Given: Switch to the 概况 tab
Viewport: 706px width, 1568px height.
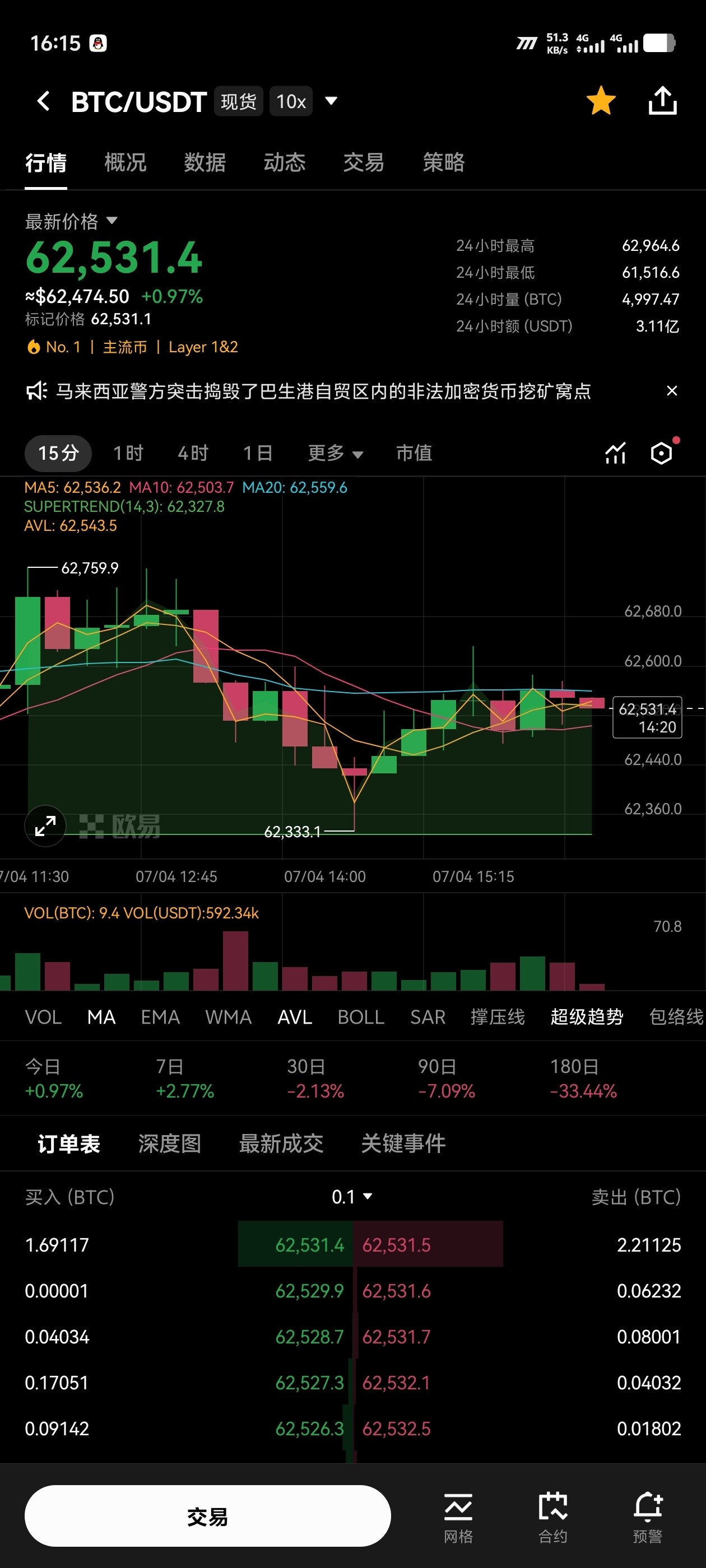Looking at the screenshot, I should coord(126,162).
